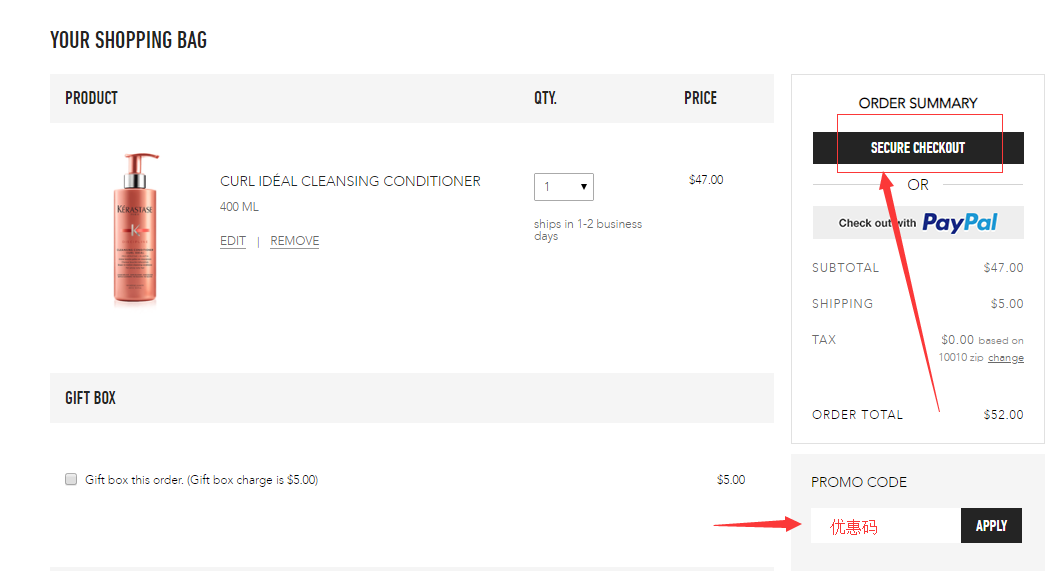Click the Order Summary heading
This screenshot has width=1061, height=571.
918,103
